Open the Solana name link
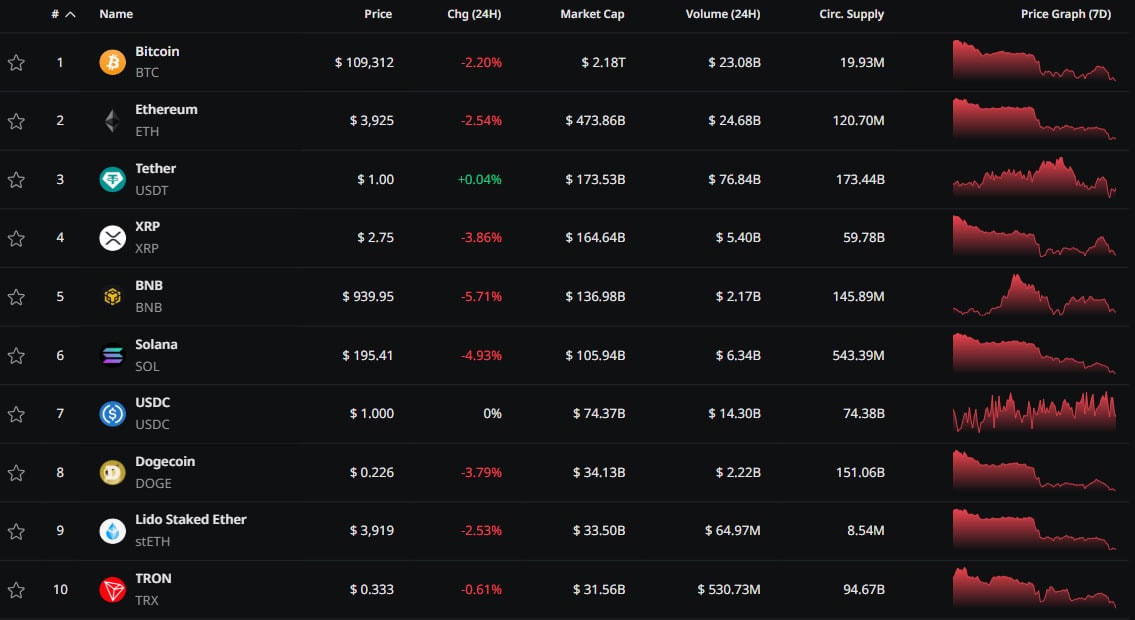The image size is (1135, 620). click(156, 344)
